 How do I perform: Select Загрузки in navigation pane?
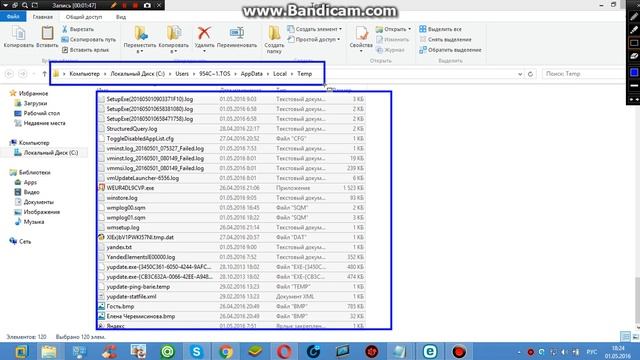point(31,103)
